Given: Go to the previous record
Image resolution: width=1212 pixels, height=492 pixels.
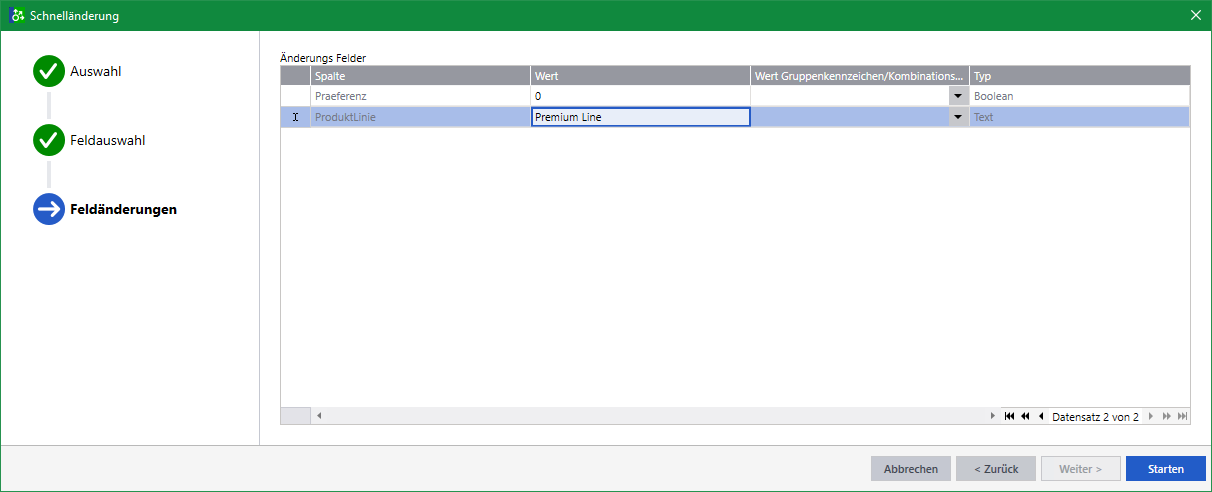Looking at the screenshot, I should pyautogui.click(x=1041, y=416).
